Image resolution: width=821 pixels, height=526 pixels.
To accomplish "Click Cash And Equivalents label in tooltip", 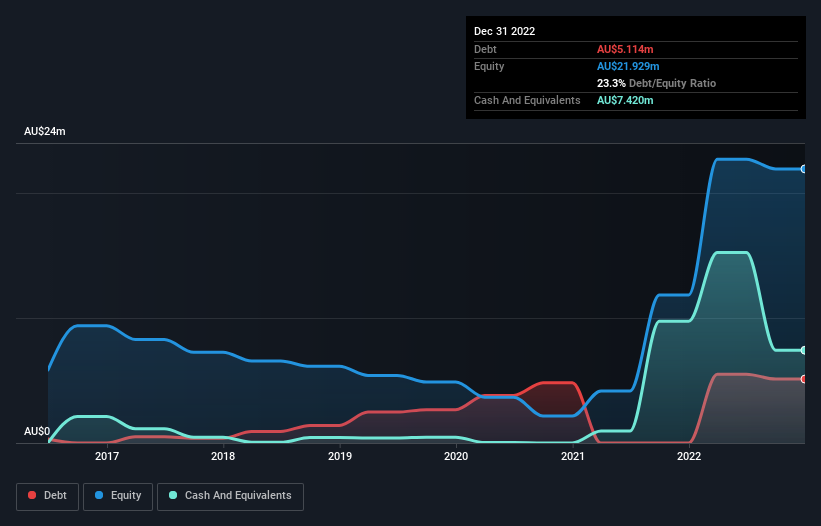I will [x=527, y=100].
